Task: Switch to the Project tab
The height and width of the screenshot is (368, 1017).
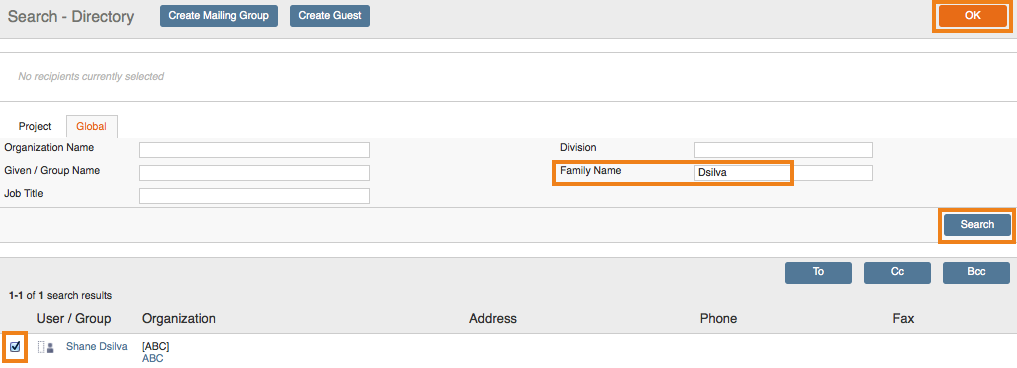Action: click(35, 127)
